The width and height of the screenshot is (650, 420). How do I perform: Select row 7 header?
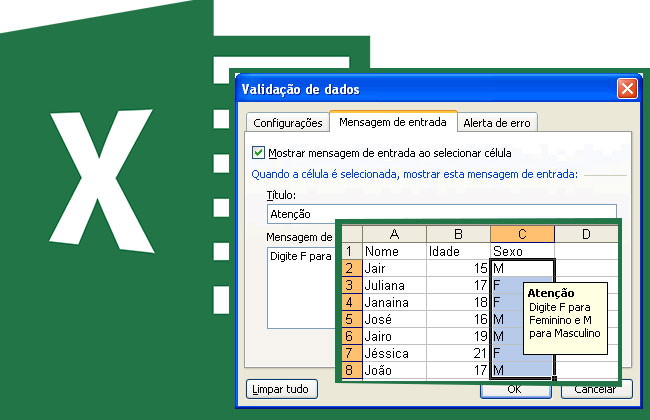tap(352, 353)
